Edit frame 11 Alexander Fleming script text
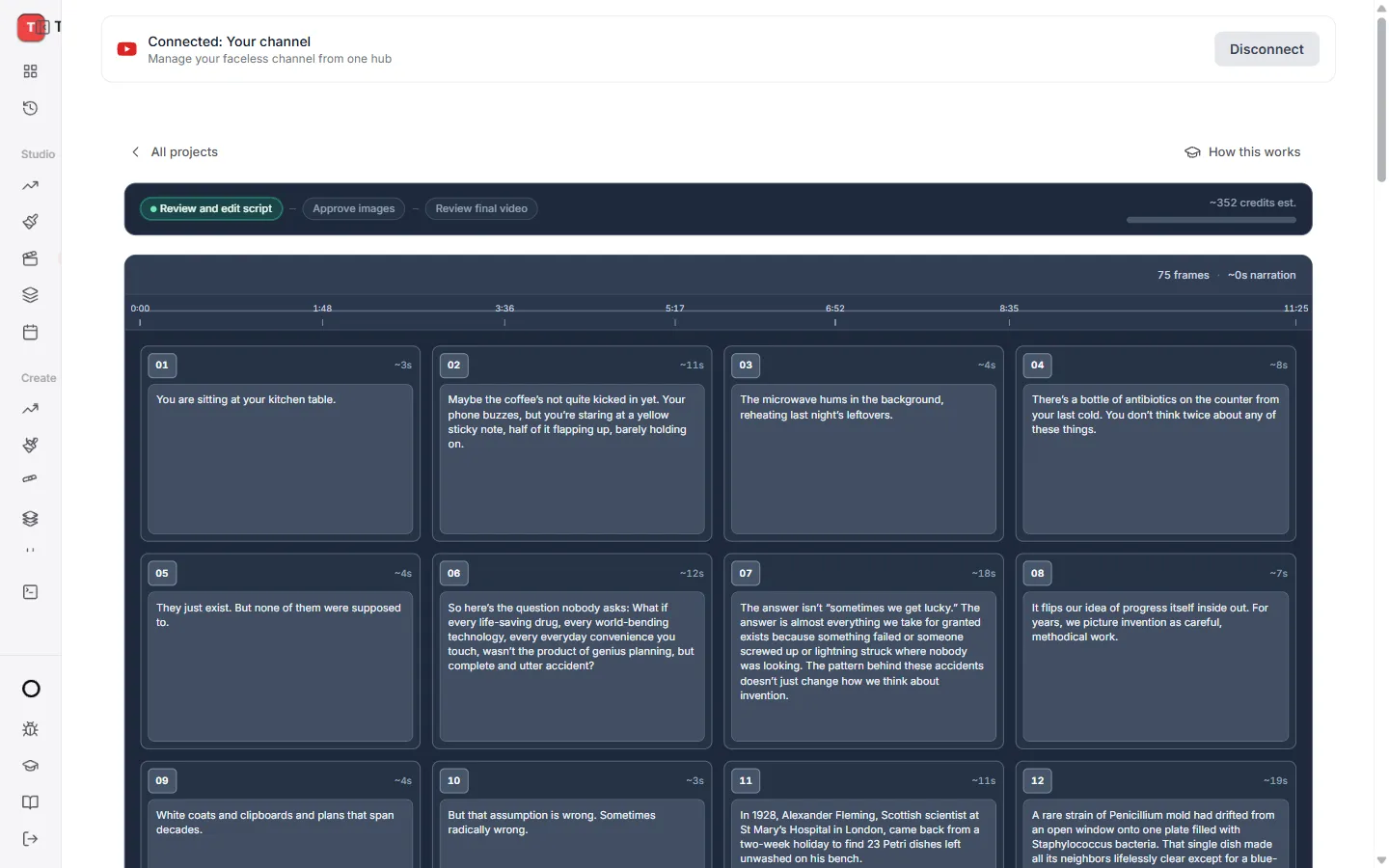The image size is (1389, 868). [863, 834]
